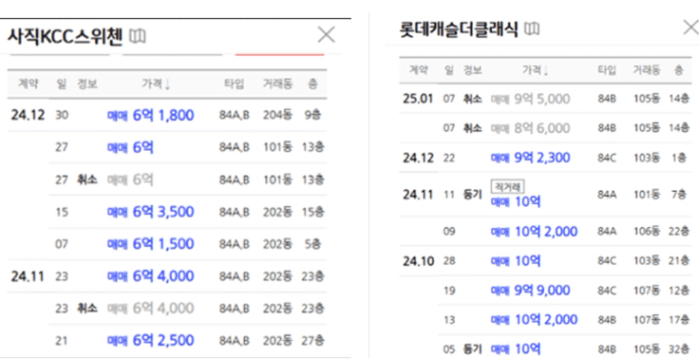Click 101동 cell in 직거래 10억 row
The width and height of the screenshot is (699, 360).
coord(647,195)
